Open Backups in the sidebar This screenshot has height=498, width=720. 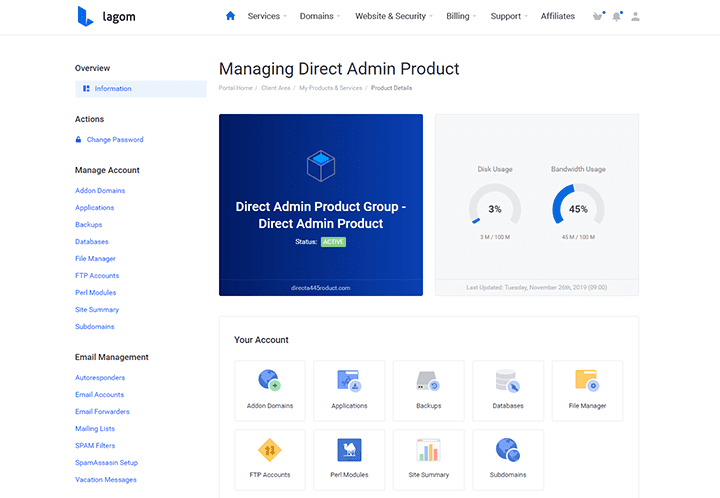[89, 224]
